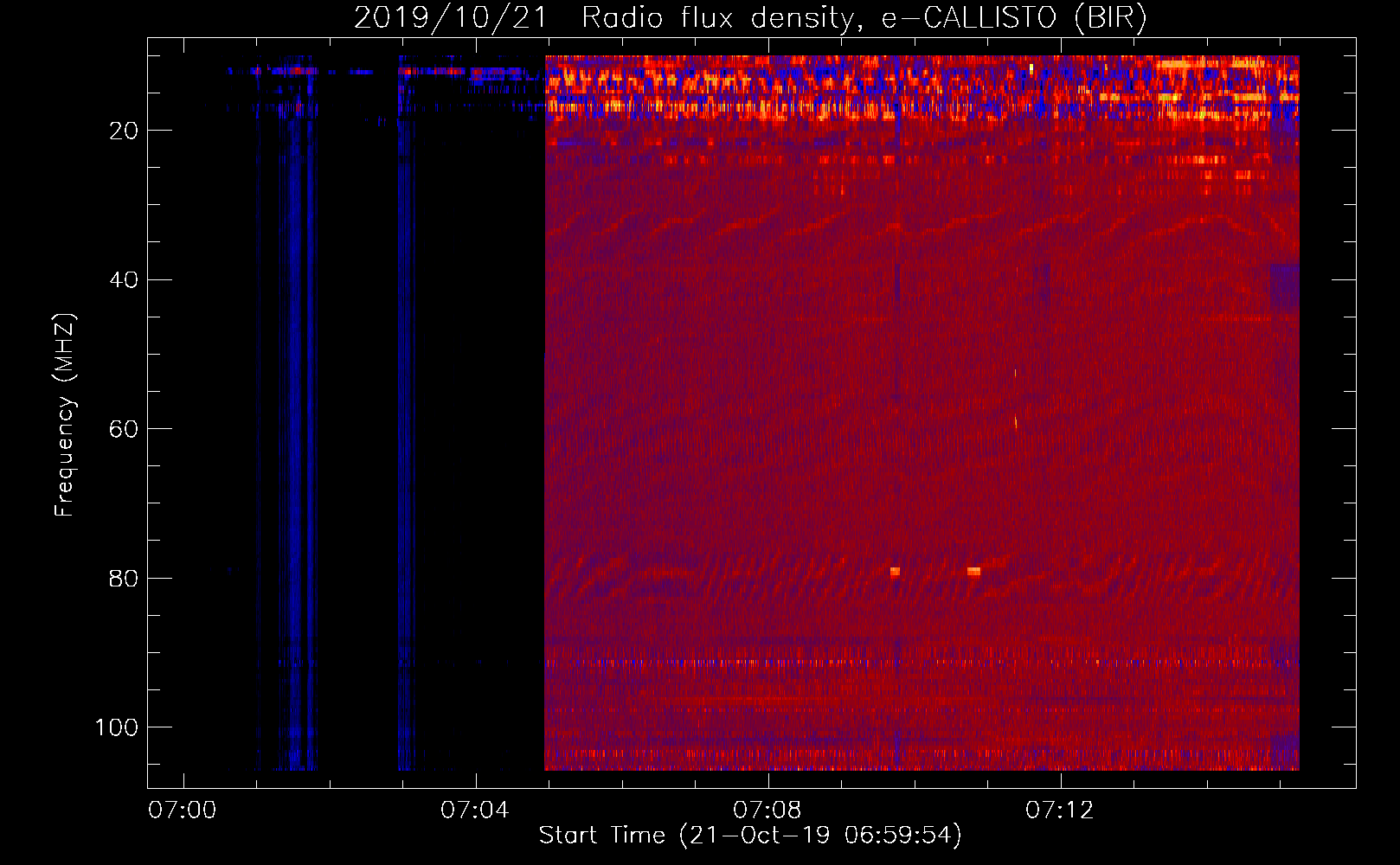Click the 07:04 time tick label
Viewport: 1400px width, 865px height.
475,811
